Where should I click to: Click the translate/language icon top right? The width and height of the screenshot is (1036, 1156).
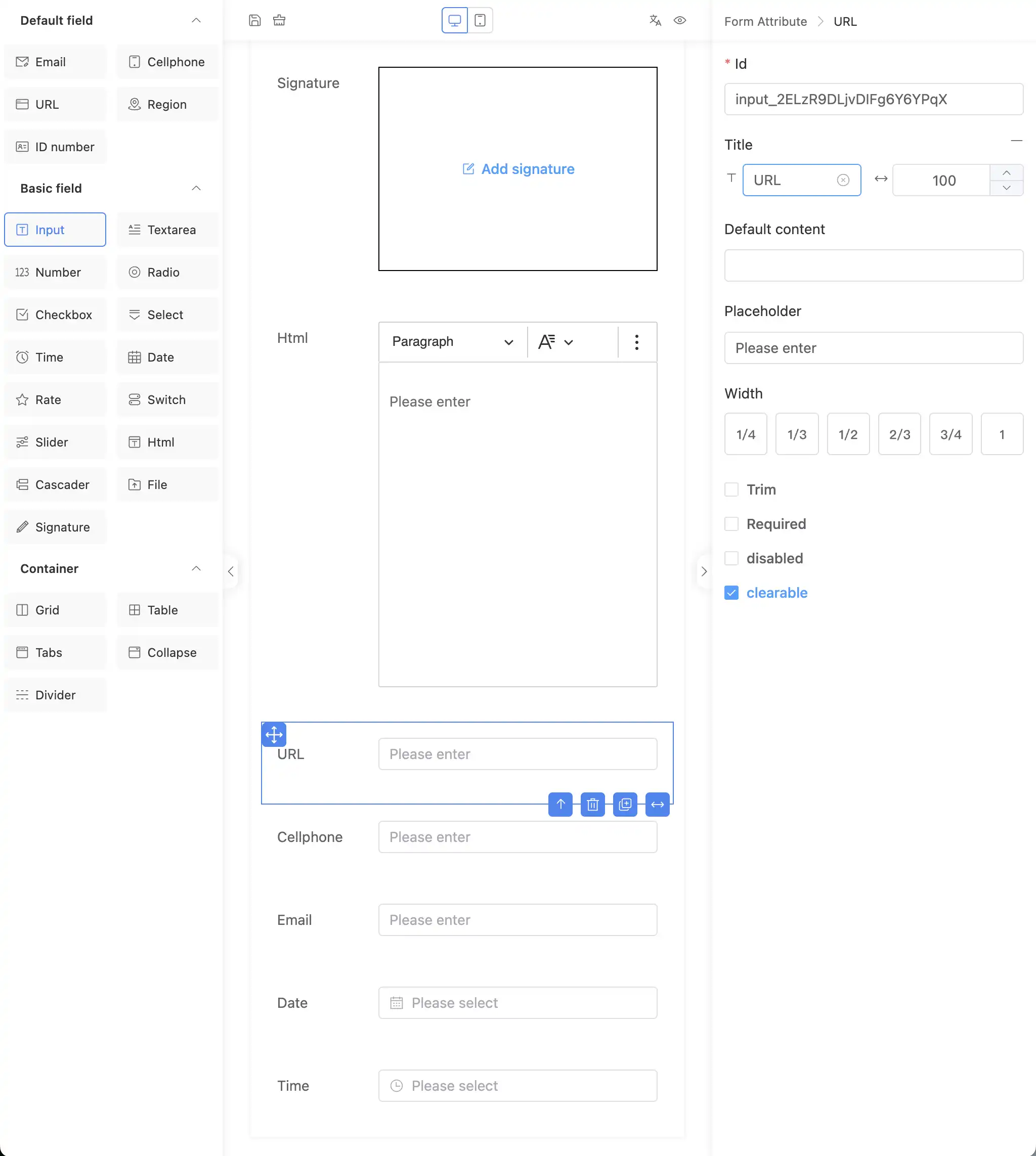click(656, 20)
